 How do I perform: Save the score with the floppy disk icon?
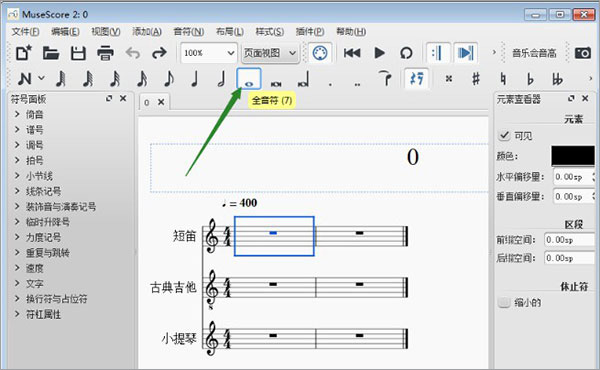pyautogui.click(x=78, y=53)
